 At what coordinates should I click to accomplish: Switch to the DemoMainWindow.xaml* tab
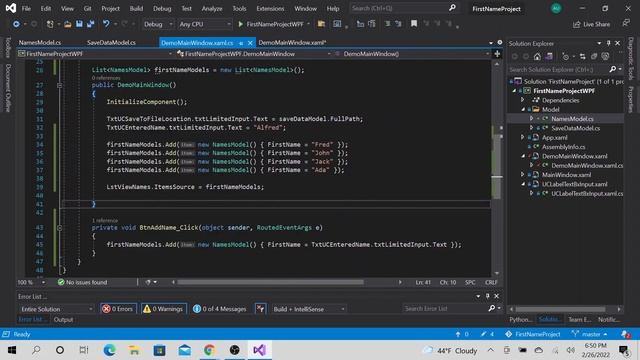[292, 42]
